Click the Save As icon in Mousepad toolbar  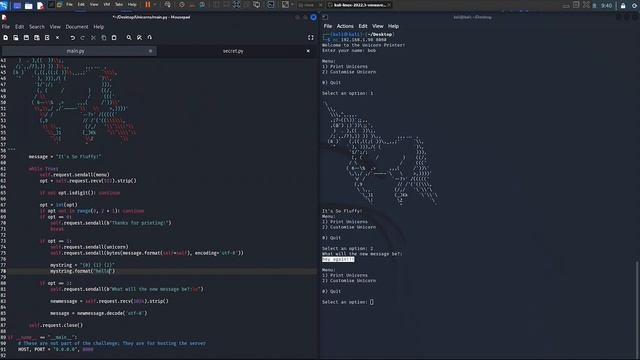pyautogui.click(x=37, y=38)
